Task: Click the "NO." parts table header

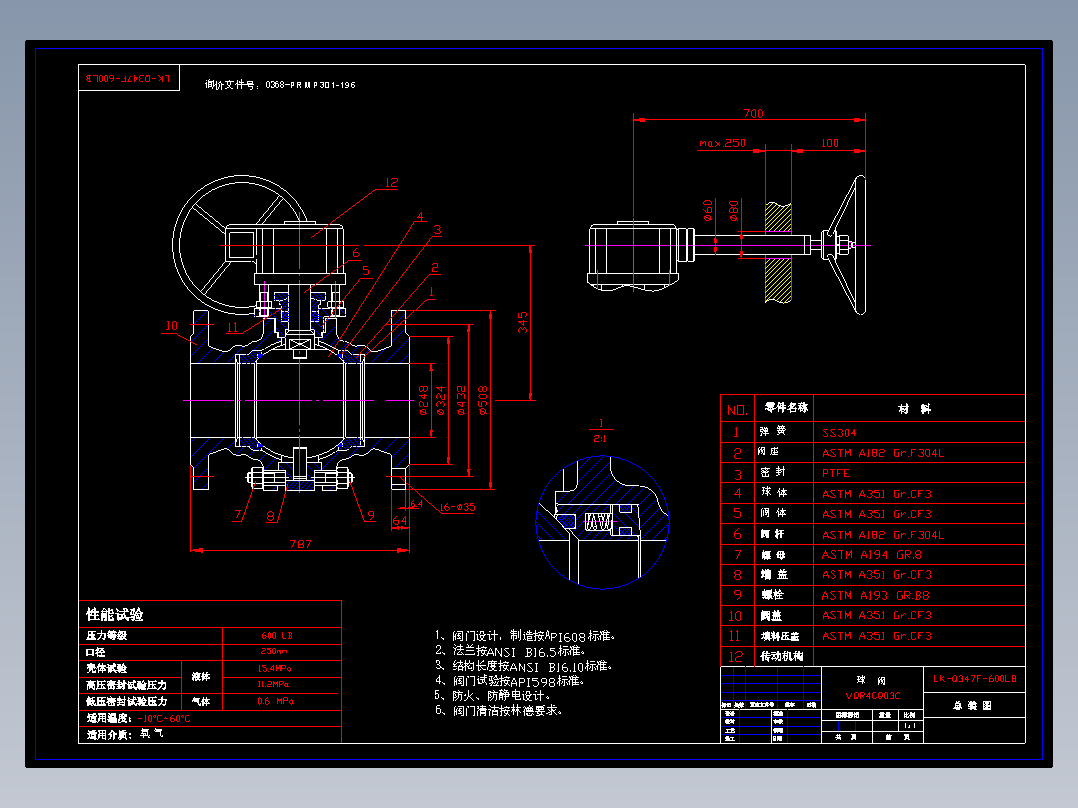Action: 737,410
